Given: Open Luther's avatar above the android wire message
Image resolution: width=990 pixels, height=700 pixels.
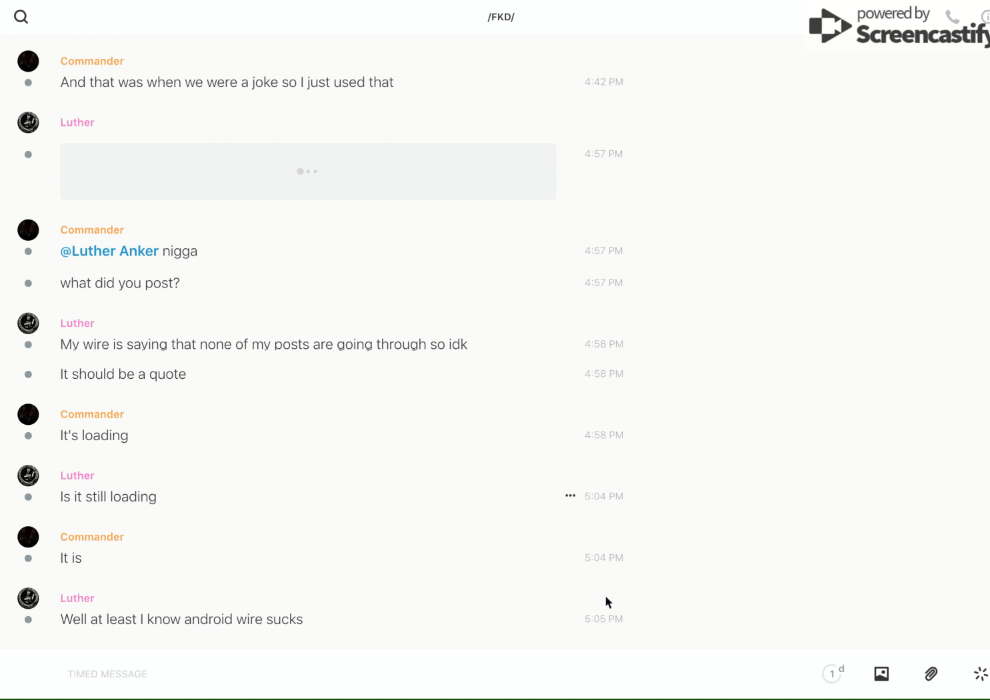Looking at the screenshot, I should 28,598.
